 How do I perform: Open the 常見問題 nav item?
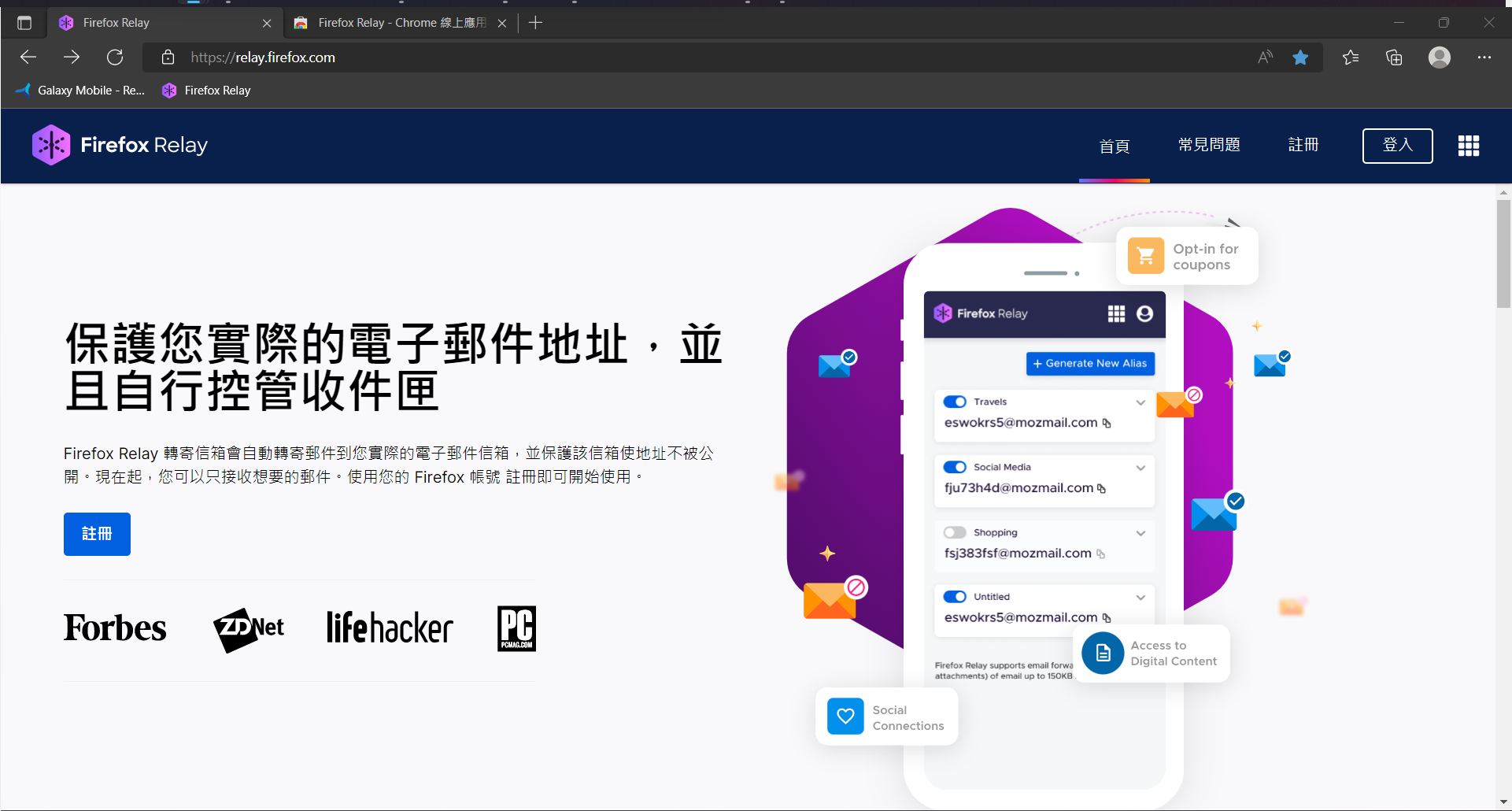point(1209,145)
